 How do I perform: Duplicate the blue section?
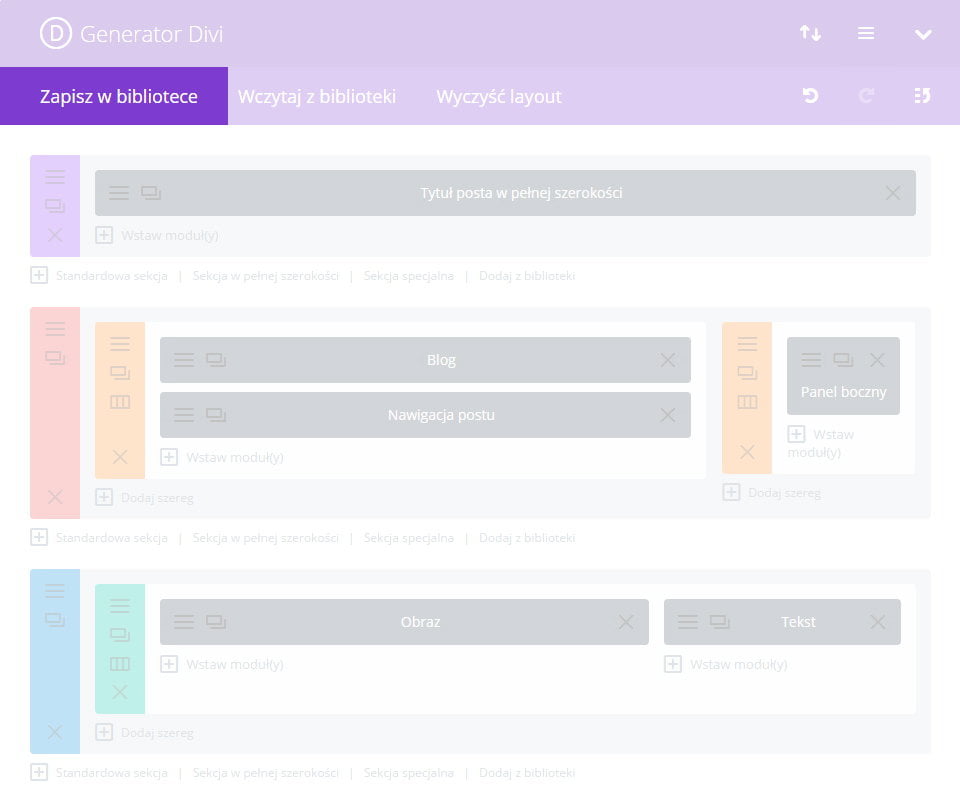55,620
